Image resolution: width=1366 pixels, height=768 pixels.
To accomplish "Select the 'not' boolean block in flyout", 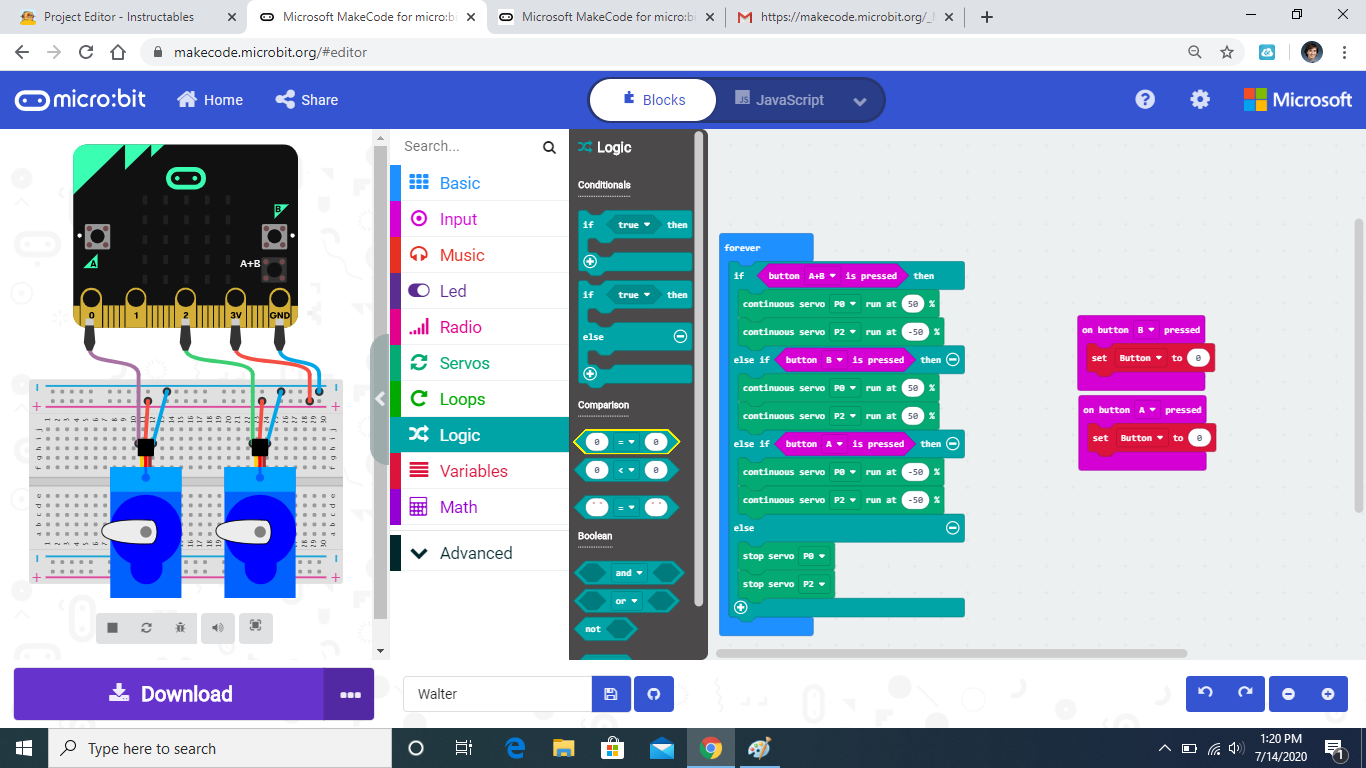I will click(x=606, y=629).
